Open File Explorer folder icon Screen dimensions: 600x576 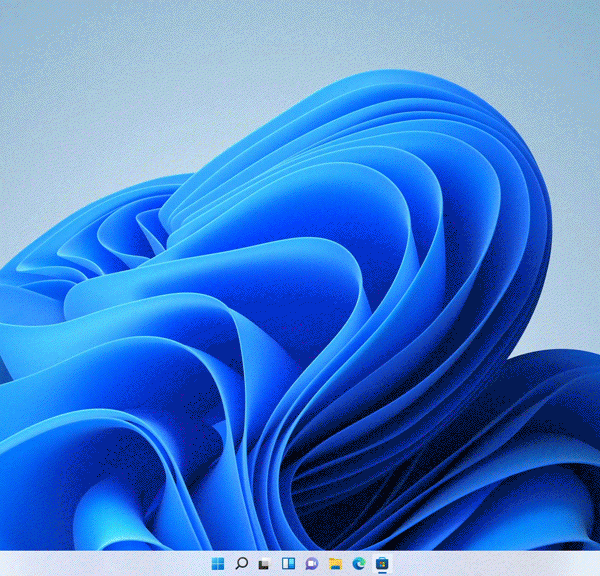(335, 564)
